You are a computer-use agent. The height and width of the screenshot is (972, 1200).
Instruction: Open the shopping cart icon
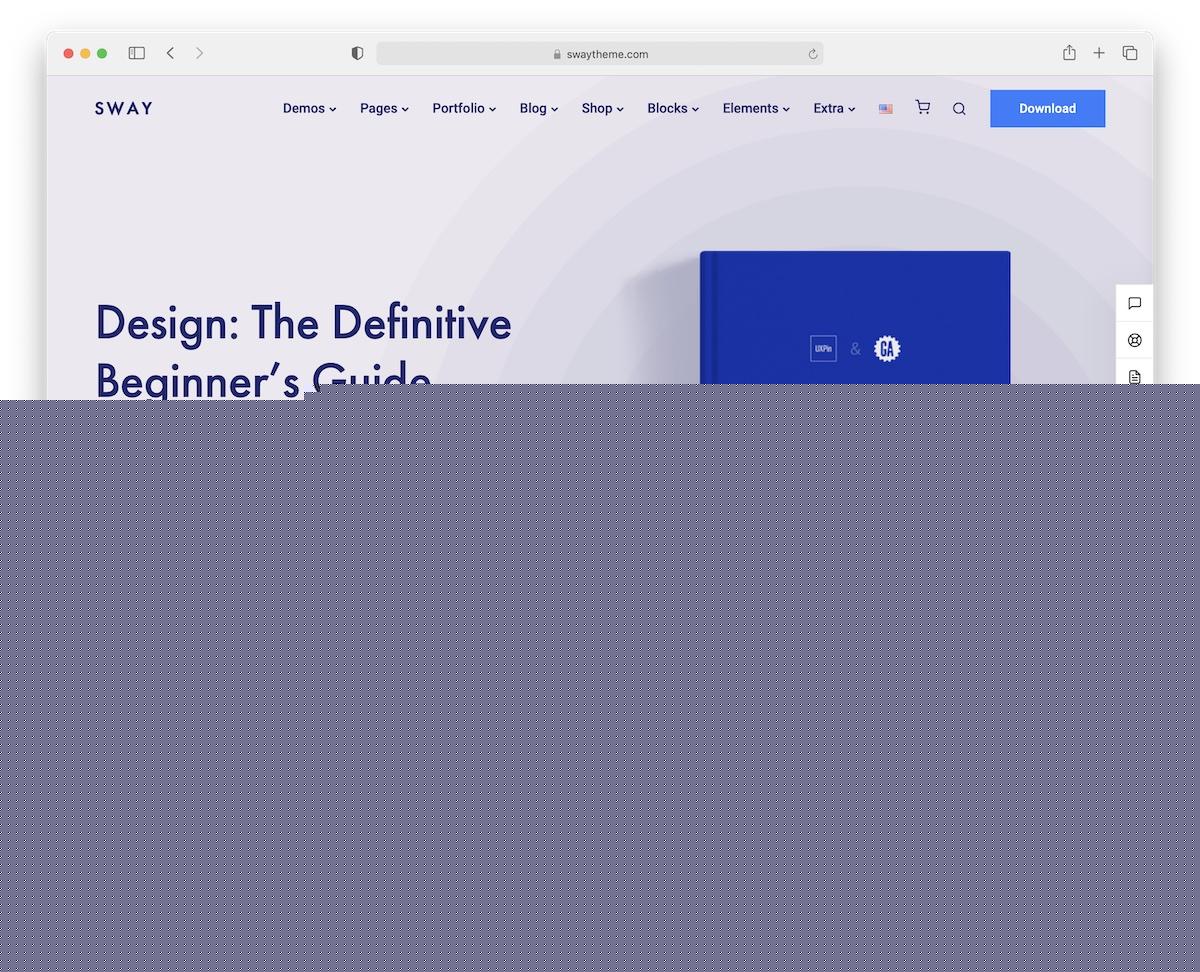tap(923, 108)
